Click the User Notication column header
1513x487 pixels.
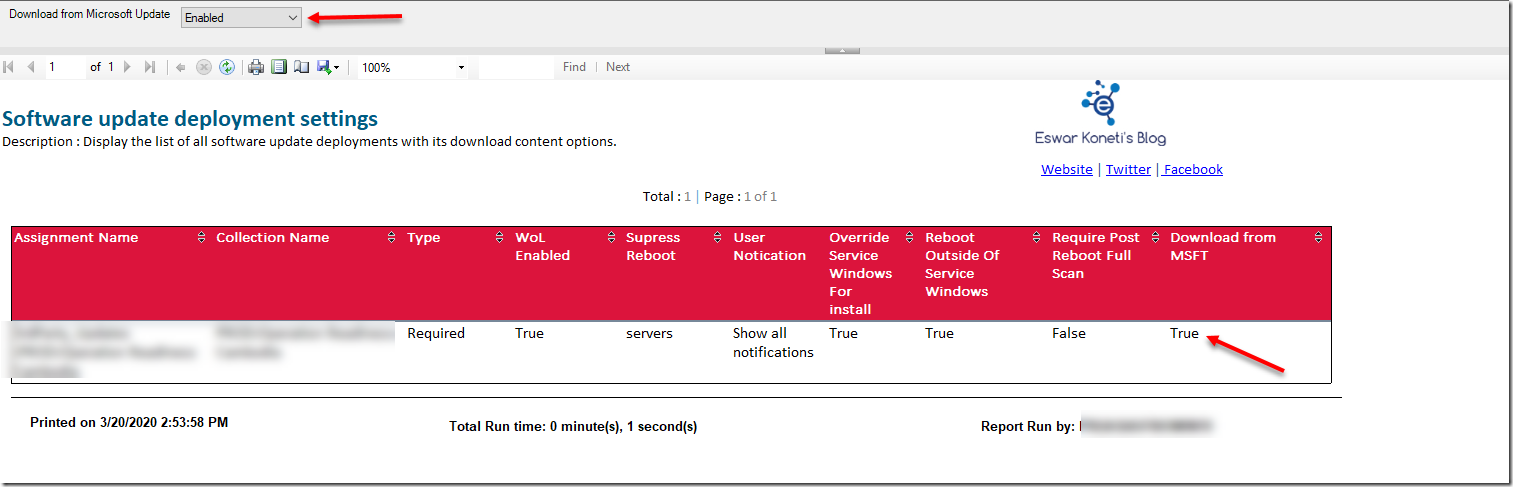pyautogui.click(x=769, y=246)
